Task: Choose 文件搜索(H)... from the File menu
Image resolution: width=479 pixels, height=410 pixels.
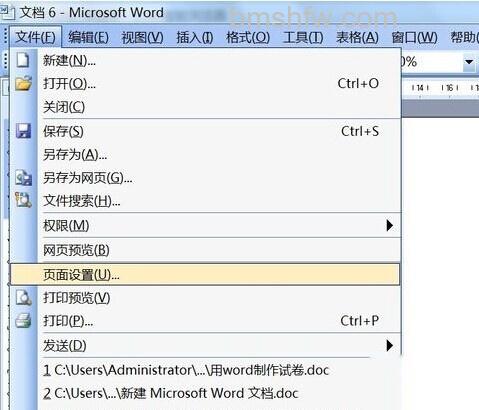Action: pyautogui.click(x=205, y=201)
